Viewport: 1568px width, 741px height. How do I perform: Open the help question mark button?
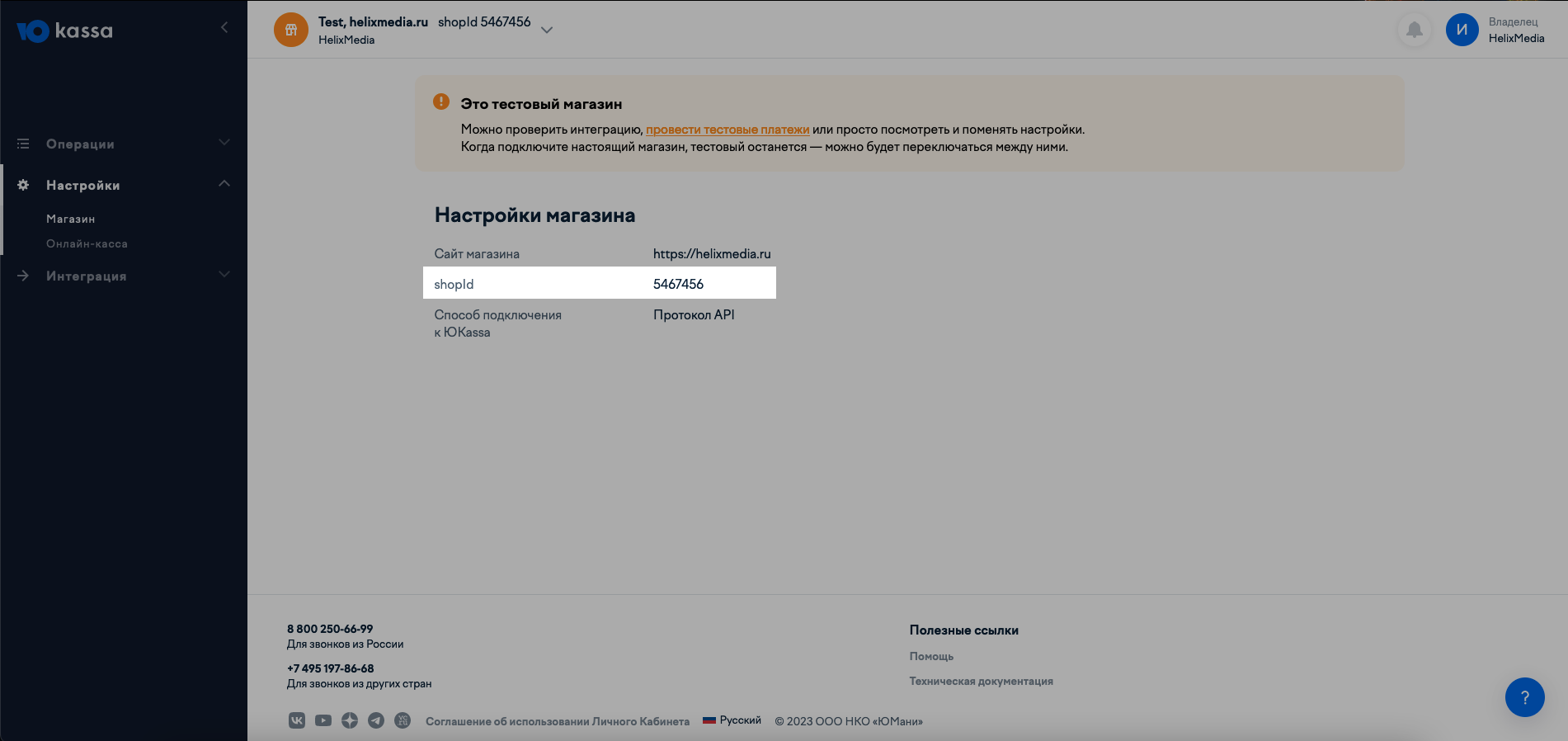[x=1525, y=697]
